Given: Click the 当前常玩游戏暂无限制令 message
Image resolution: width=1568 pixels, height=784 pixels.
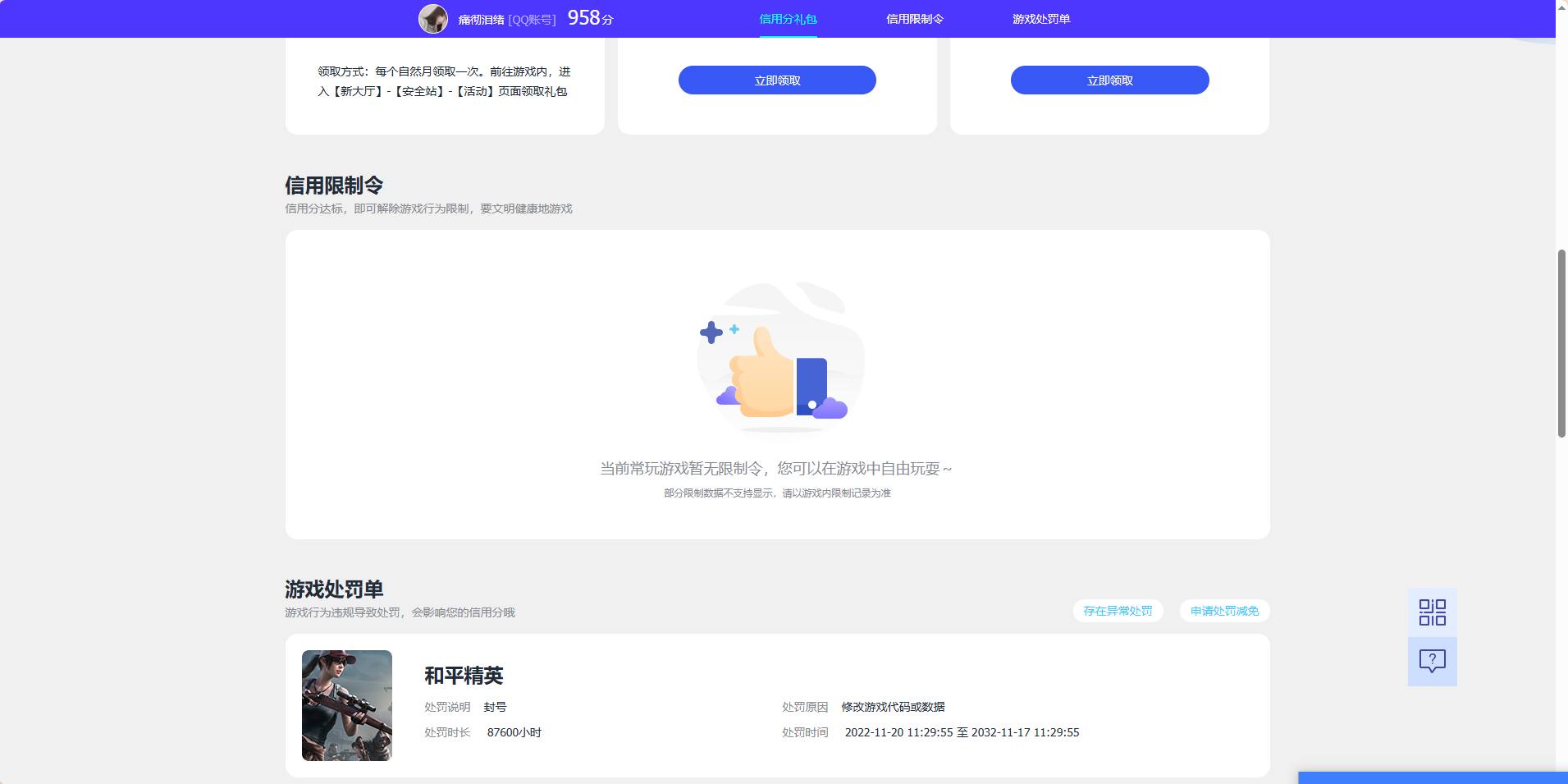Looking at the screenshot, I should pyautogui.click(x=776, y=469).
